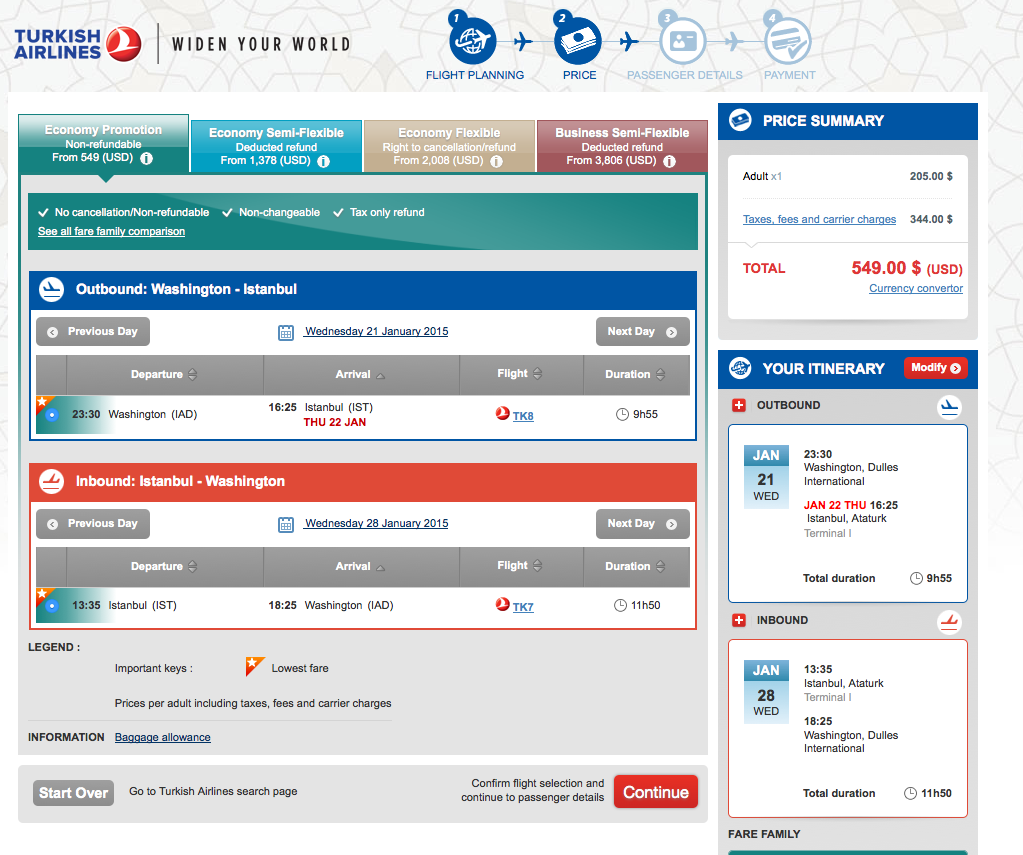Screen dimensions: 1023x855
Task: Open outbound date calendar icon
Action: 286,332
